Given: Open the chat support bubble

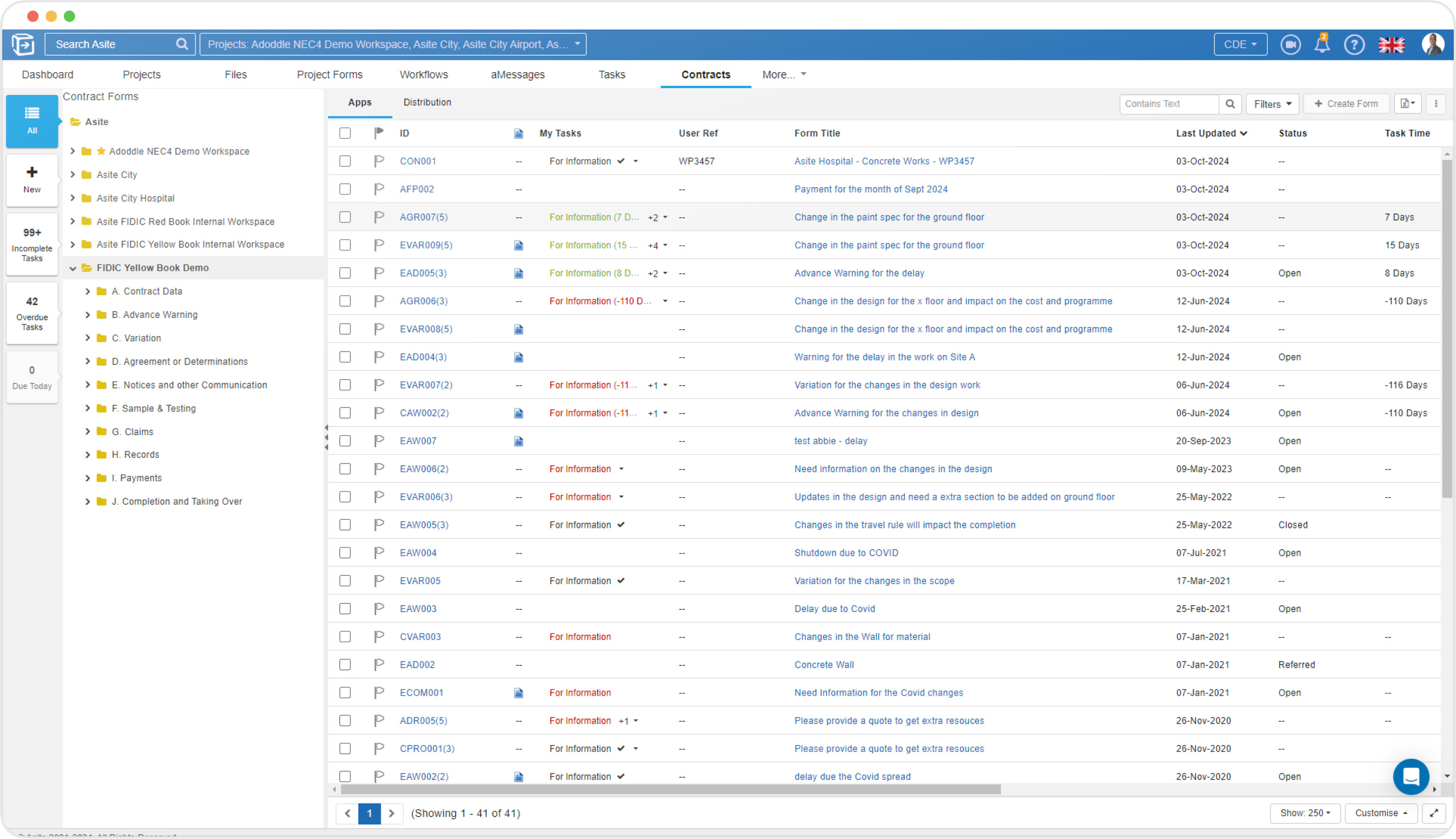Looking at the screenshot, I should coord(1410,776).
